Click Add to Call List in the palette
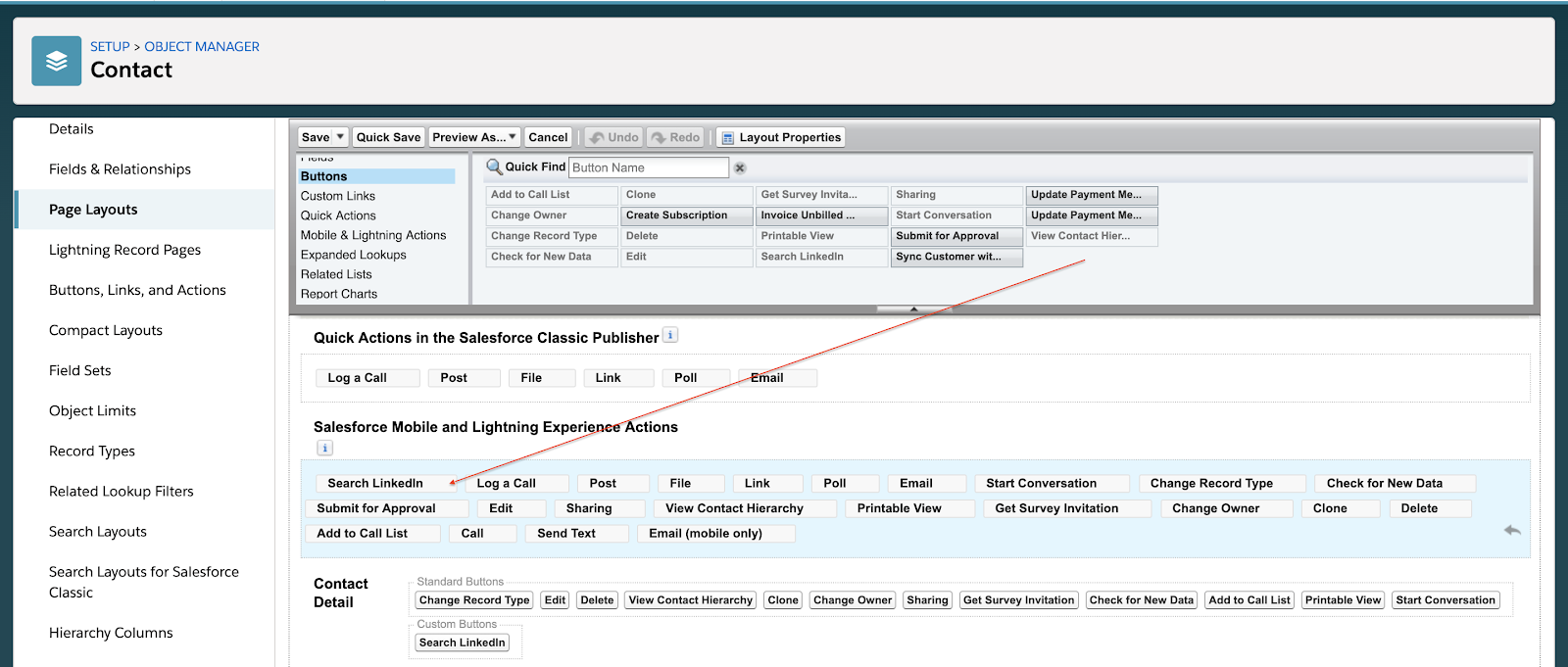 pyautogui.click(x=552, y=195)
